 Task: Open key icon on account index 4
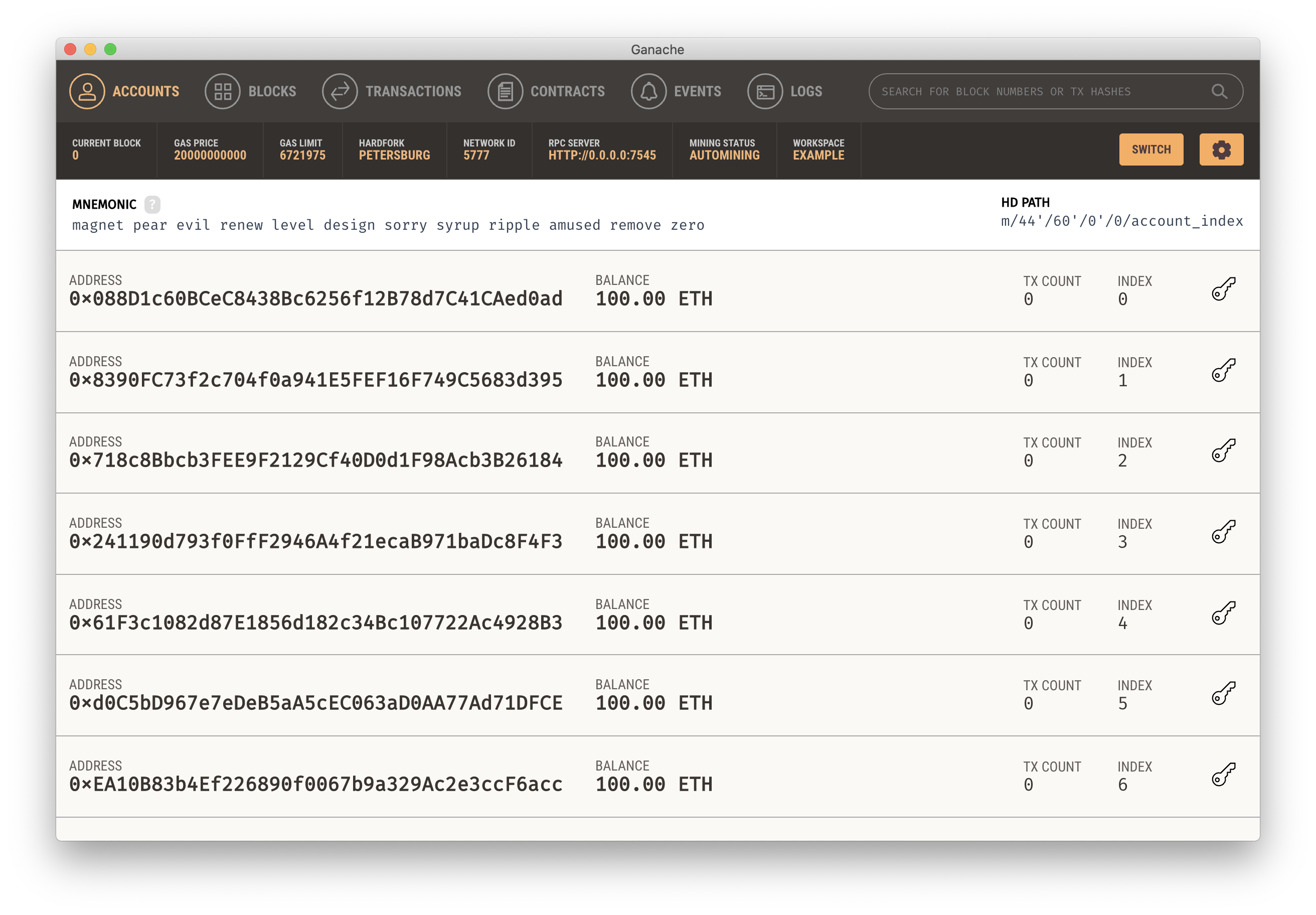pyautogui.click(x=1223, y=614)
